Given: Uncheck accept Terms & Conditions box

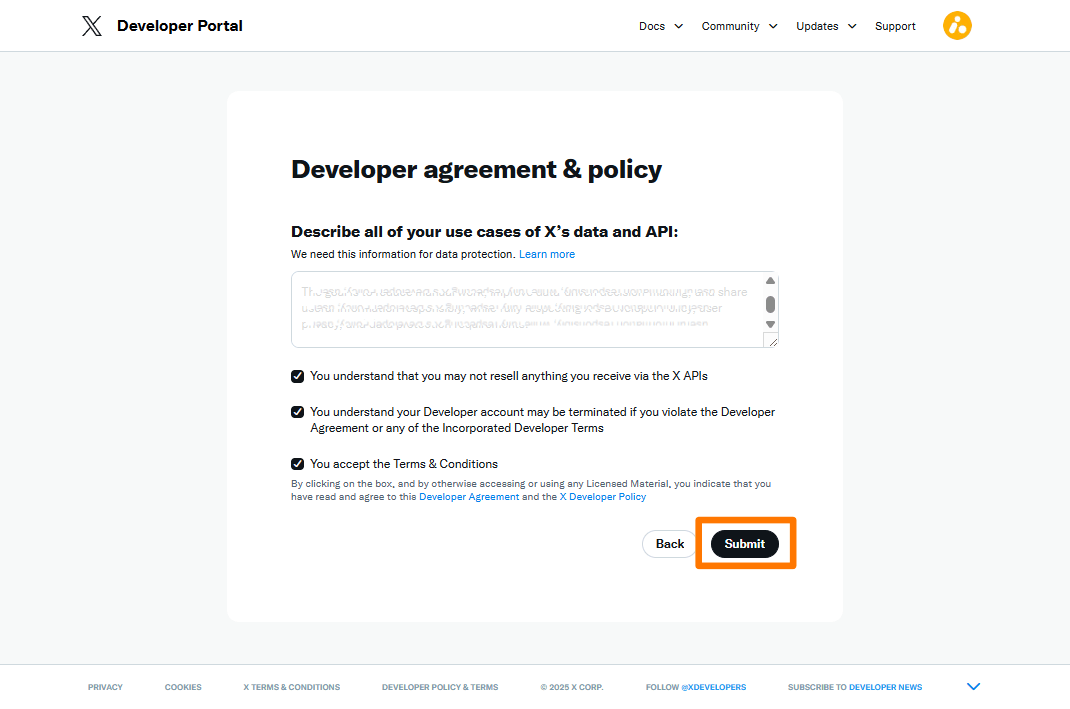Looking at the screenshot, I should [x=297, y=464].
